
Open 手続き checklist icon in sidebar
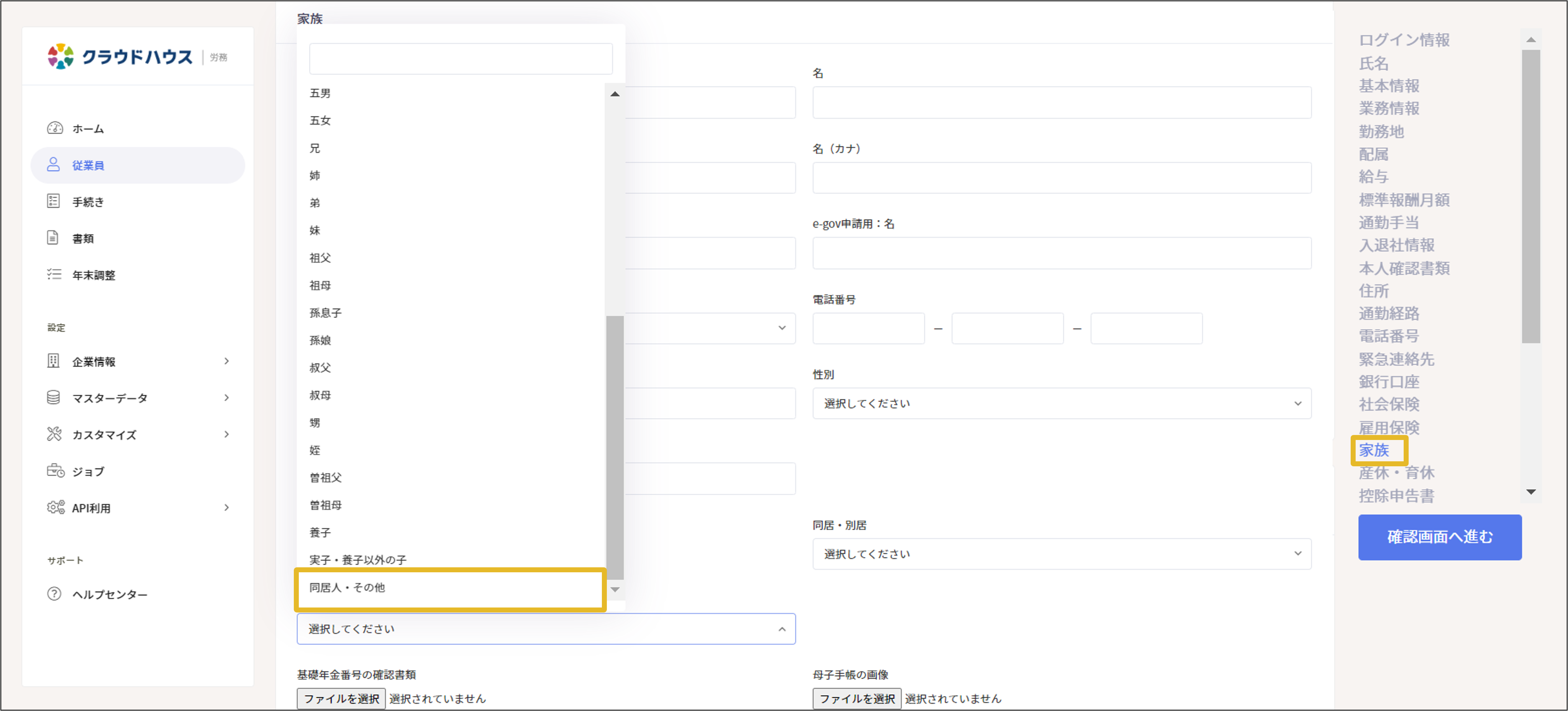(54, 201)
